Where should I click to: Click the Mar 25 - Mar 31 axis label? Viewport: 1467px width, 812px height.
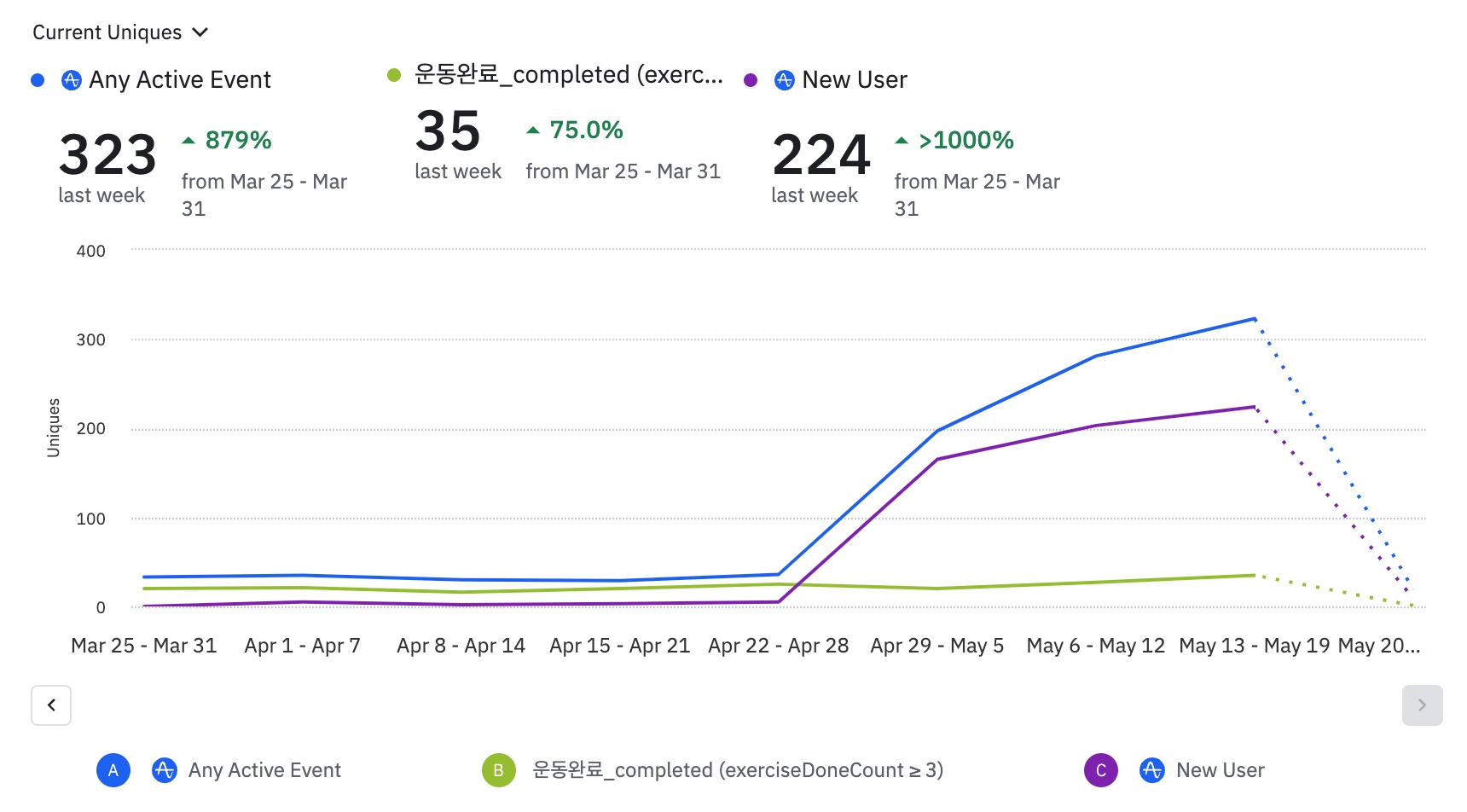tap(144, 646)
